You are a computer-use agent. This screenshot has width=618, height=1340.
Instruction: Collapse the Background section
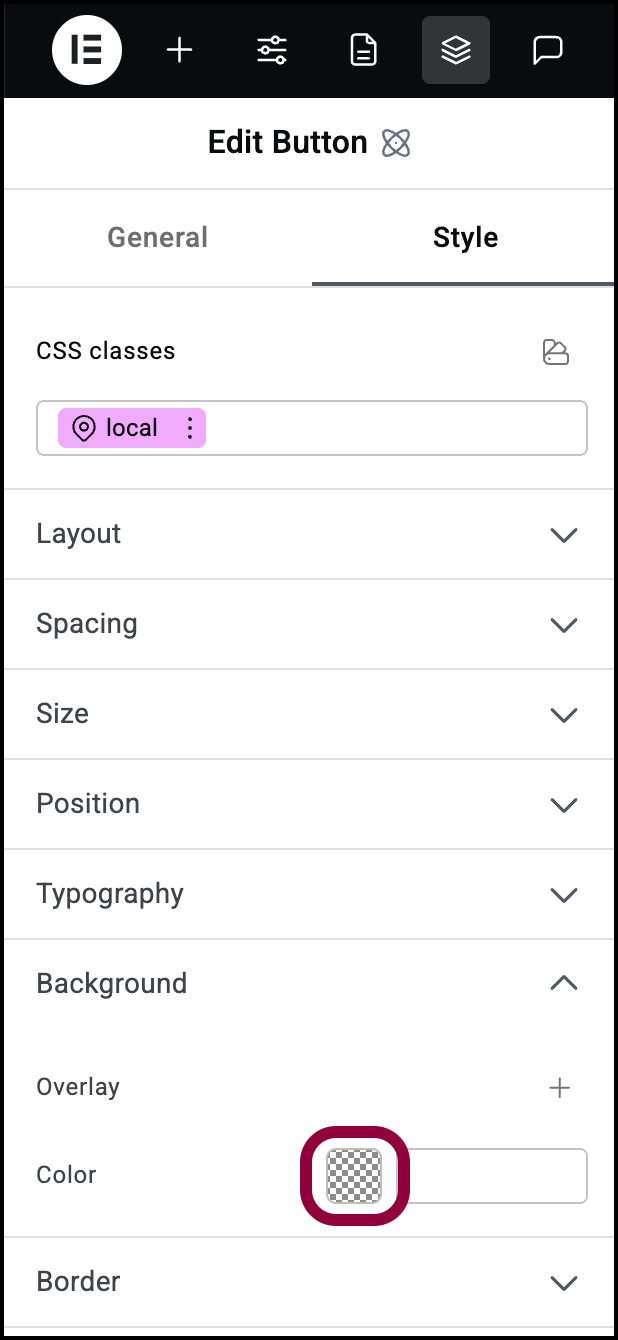pyautogui.click(x=563, y=983)
